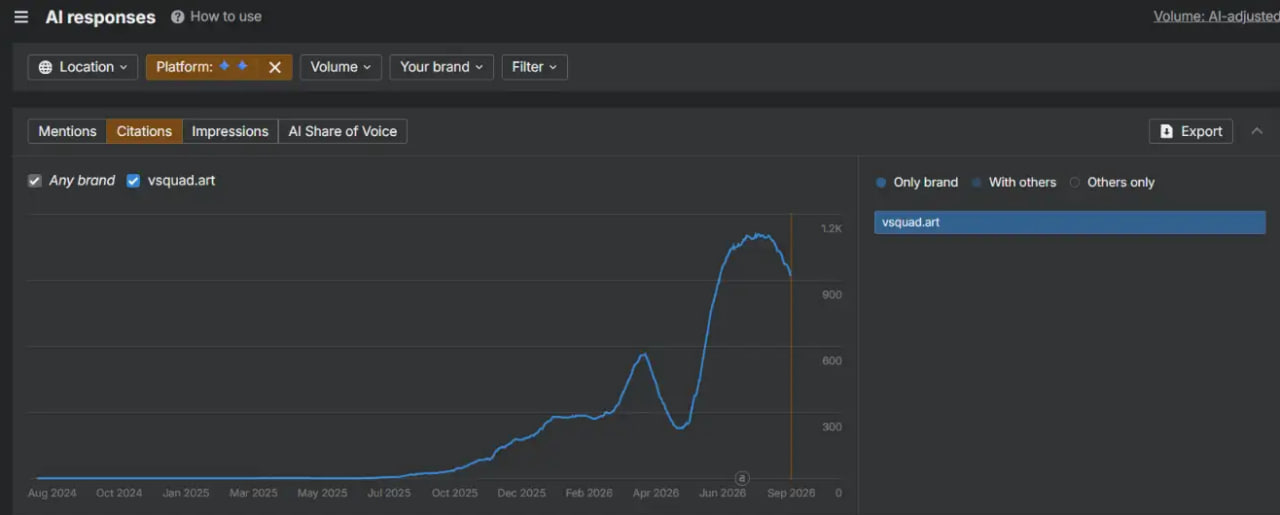Click the Aug 2024 axis label
This screenshot has height=515, width=1280.
52,493
